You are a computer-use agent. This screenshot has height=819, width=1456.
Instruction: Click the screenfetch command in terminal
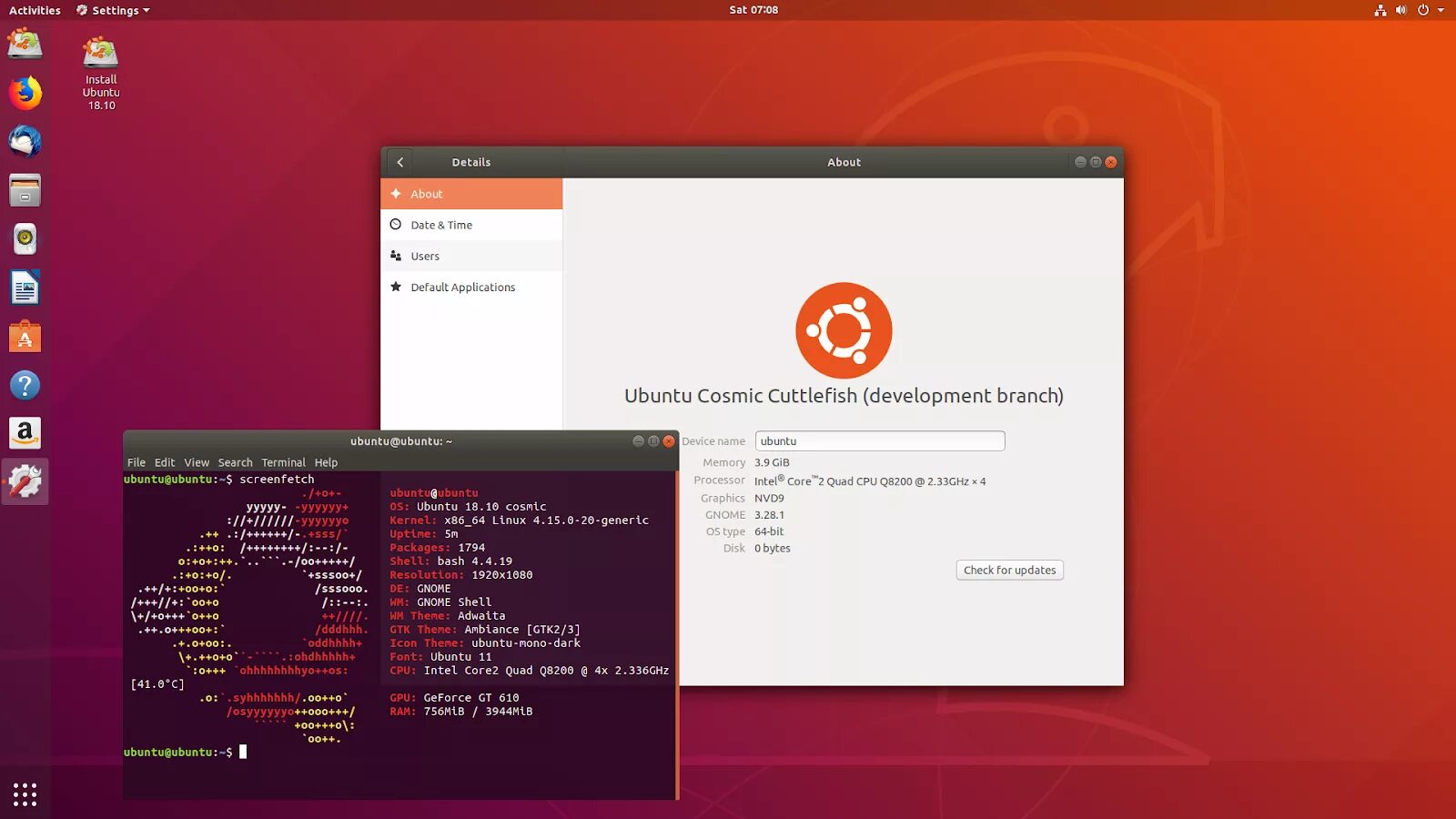point(277,480)
